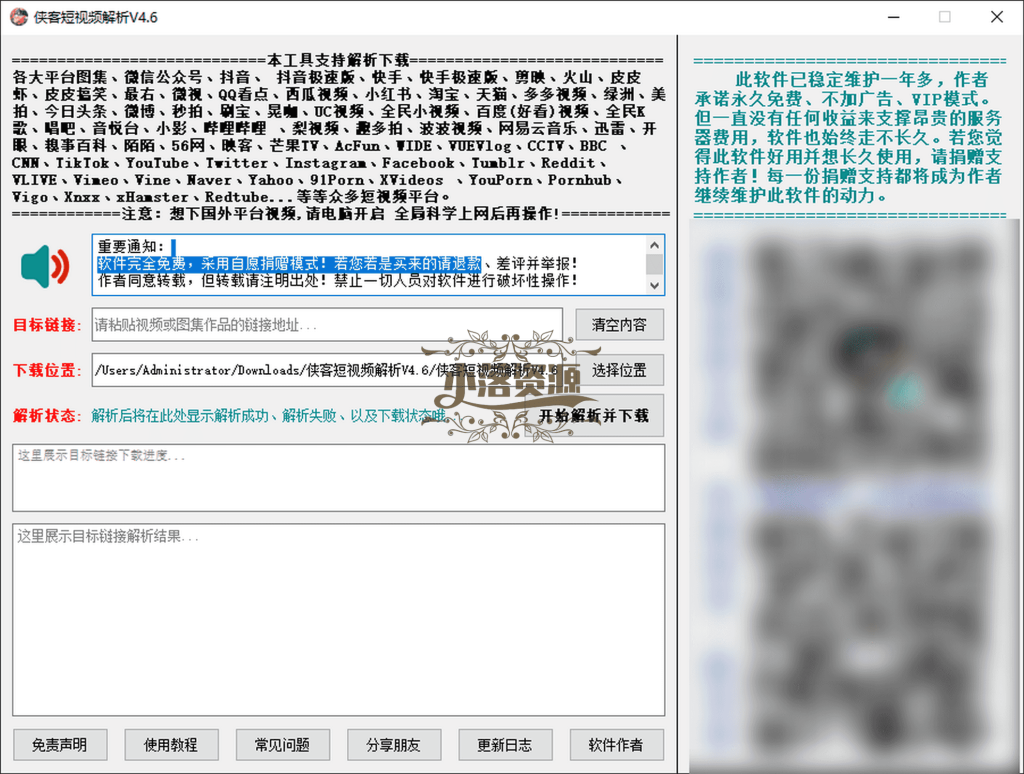
Task: Open the 使用教程 tutorial
Action: pyautogui.click(x=171, y=745)
